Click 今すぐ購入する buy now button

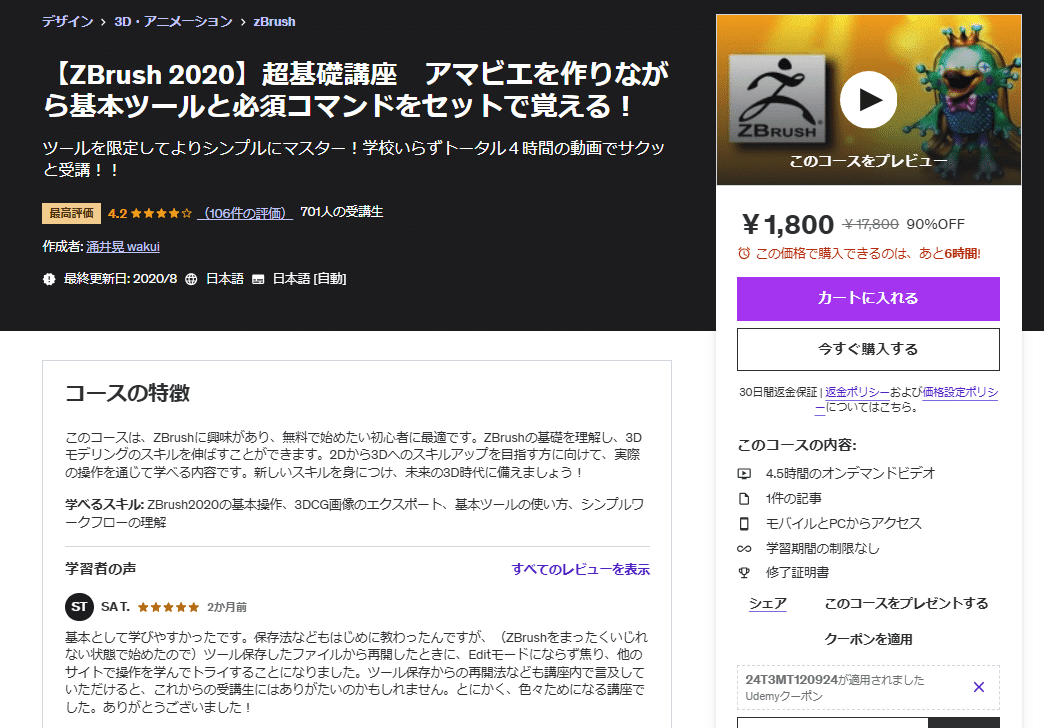(x=868, y=349)
